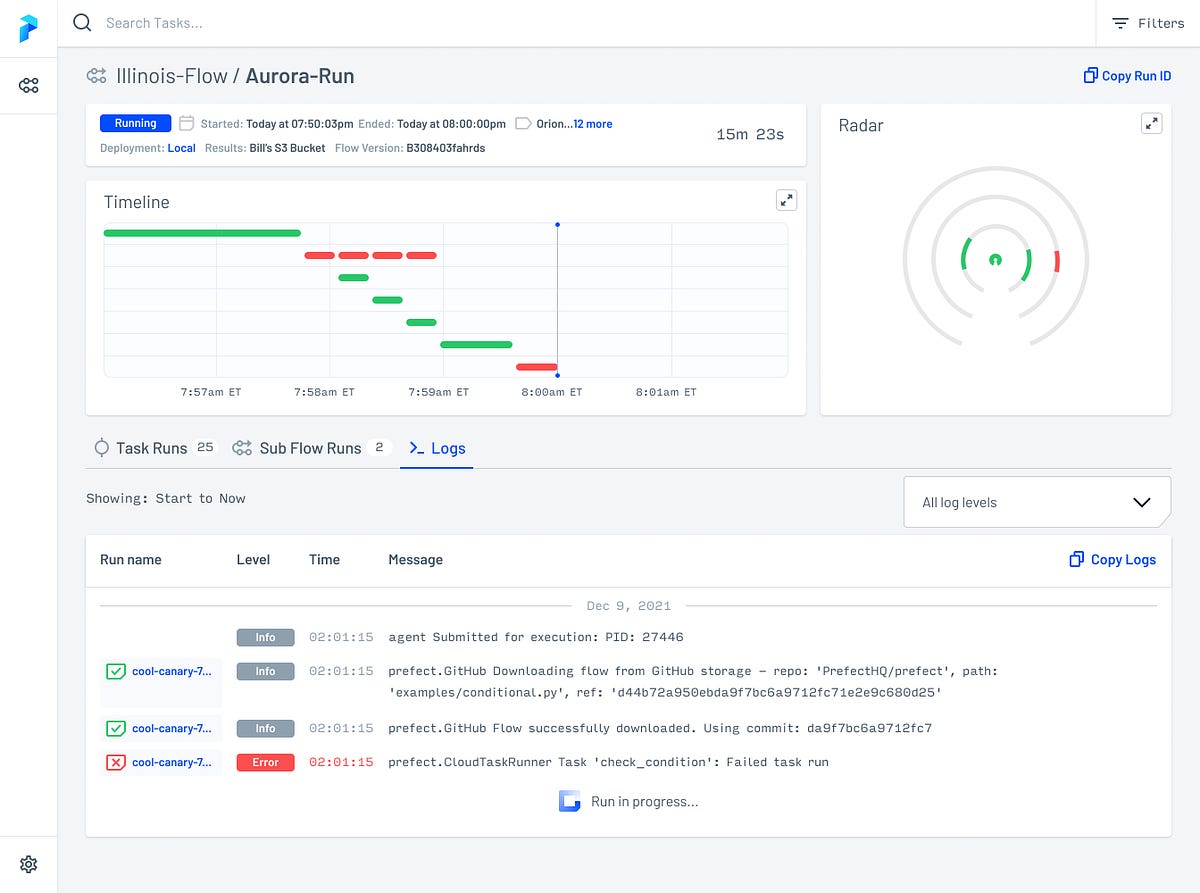Click the calendar icon beside Started
Viewport: 1200px width, 893px height.
pos(186,124)
